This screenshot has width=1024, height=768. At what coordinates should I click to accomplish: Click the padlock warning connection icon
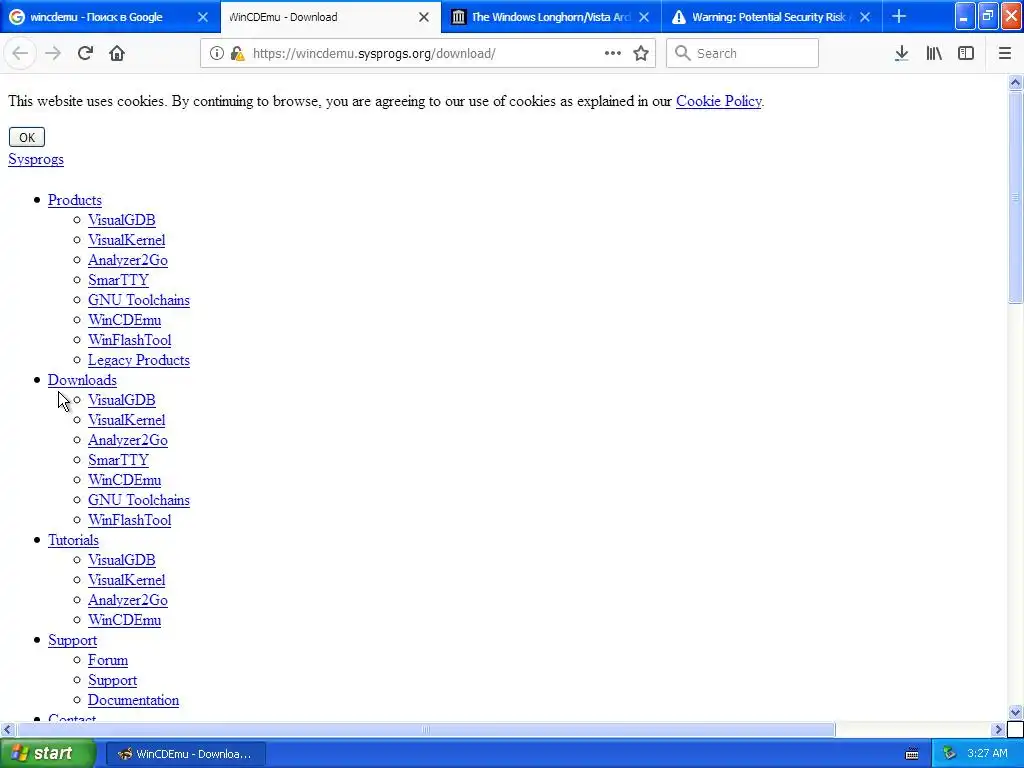point(238,54)
